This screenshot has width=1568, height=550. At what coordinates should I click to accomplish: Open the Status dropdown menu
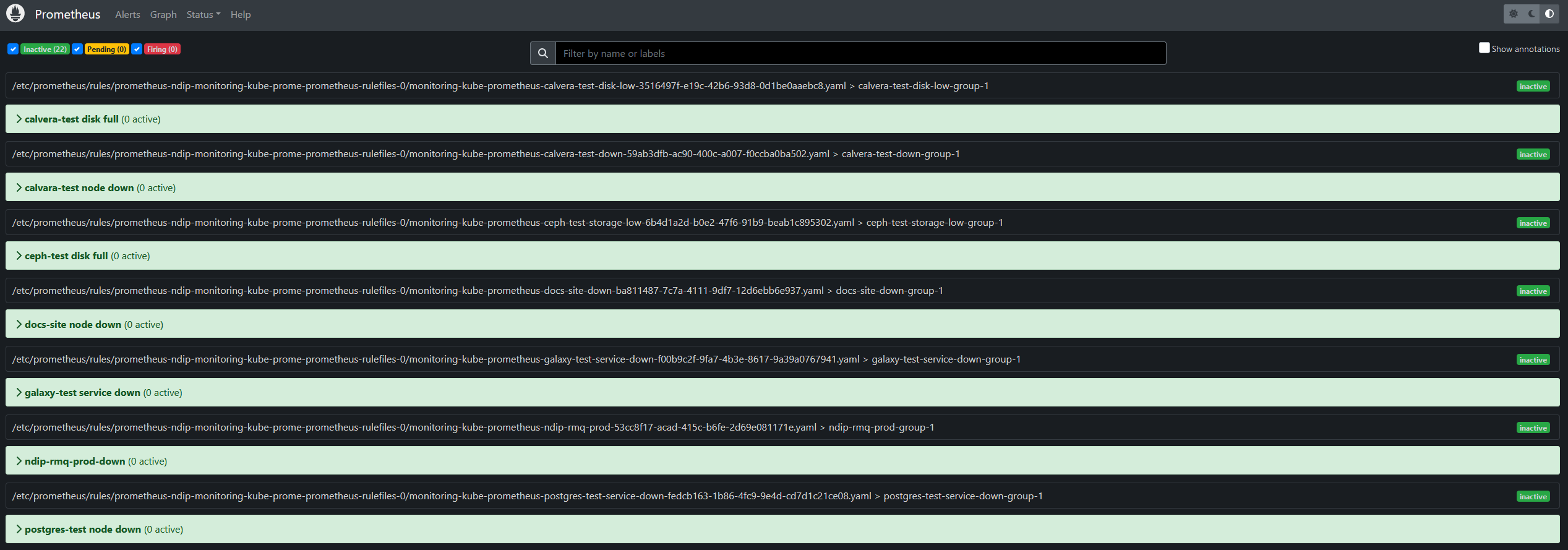pyautogui.click(x=203, y=15)
